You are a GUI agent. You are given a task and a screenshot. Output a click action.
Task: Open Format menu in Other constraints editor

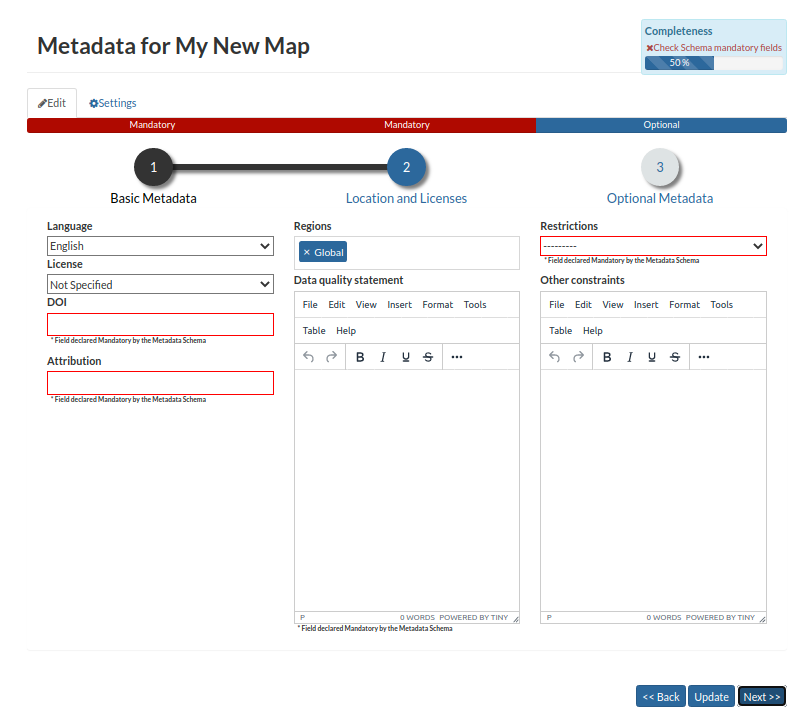click(x=684, y=304)
